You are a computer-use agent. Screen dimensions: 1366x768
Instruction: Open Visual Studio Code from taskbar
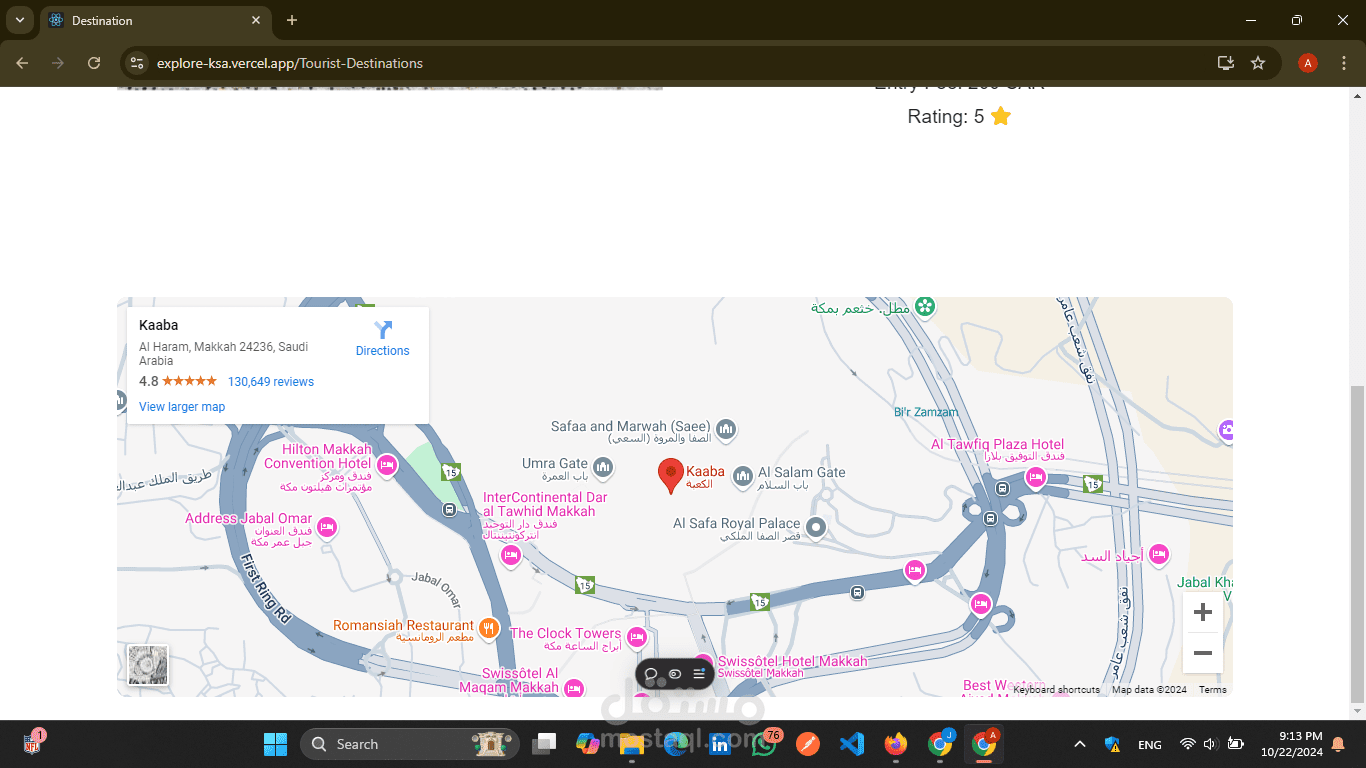pyautogui.click(x=852, y=744)
